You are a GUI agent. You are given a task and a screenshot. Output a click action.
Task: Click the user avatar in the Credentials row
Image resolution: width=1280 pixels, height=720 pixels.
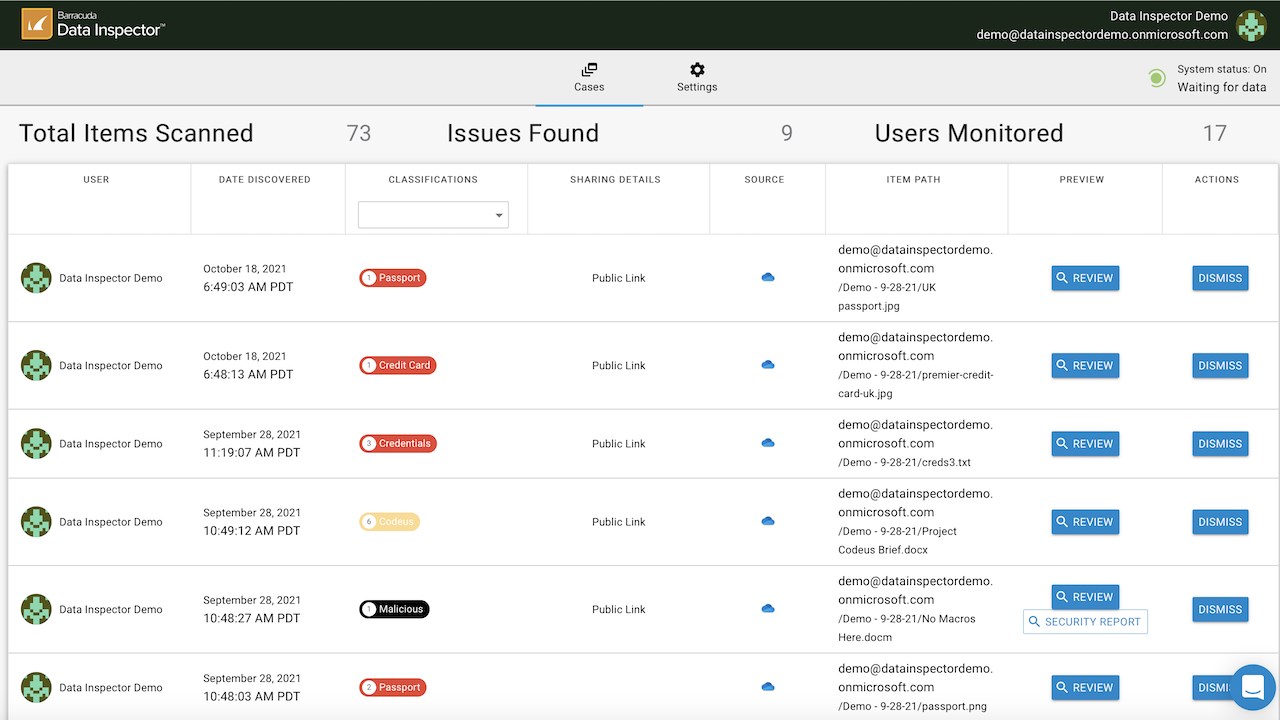(x=36, y=444)
